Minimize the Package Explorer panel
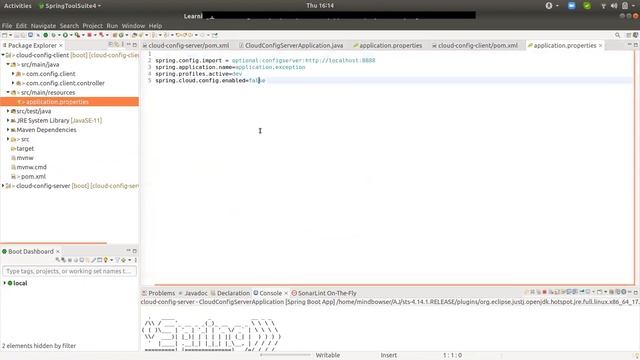640x360 pixels. point(129,44)
